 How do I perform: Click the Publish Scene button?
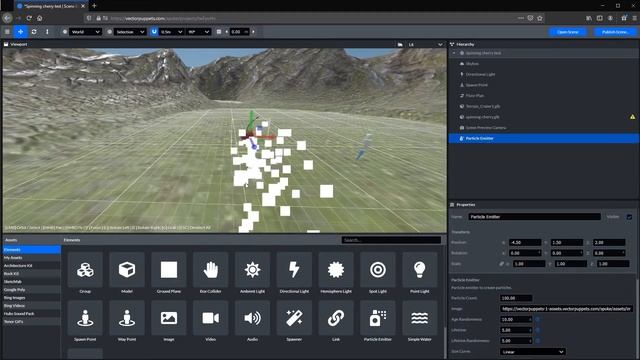pyautogui.click(x=616, y=32)
